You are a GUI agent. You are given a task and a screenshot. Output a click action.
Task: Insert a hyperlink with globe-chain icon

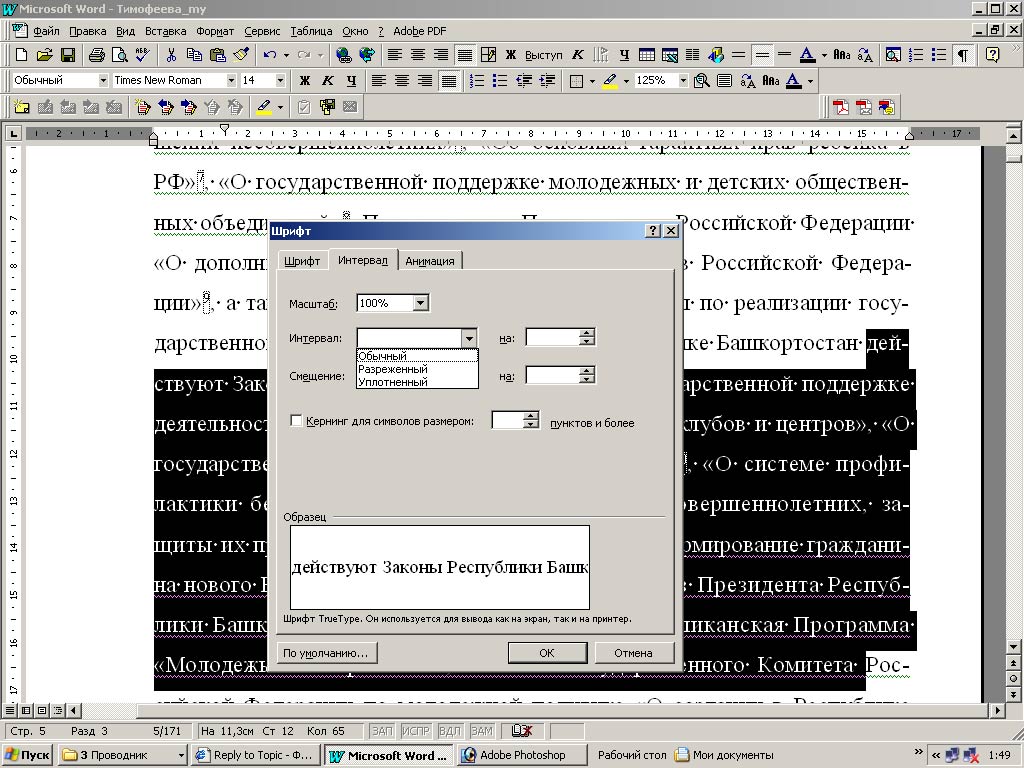pos(343,55)
